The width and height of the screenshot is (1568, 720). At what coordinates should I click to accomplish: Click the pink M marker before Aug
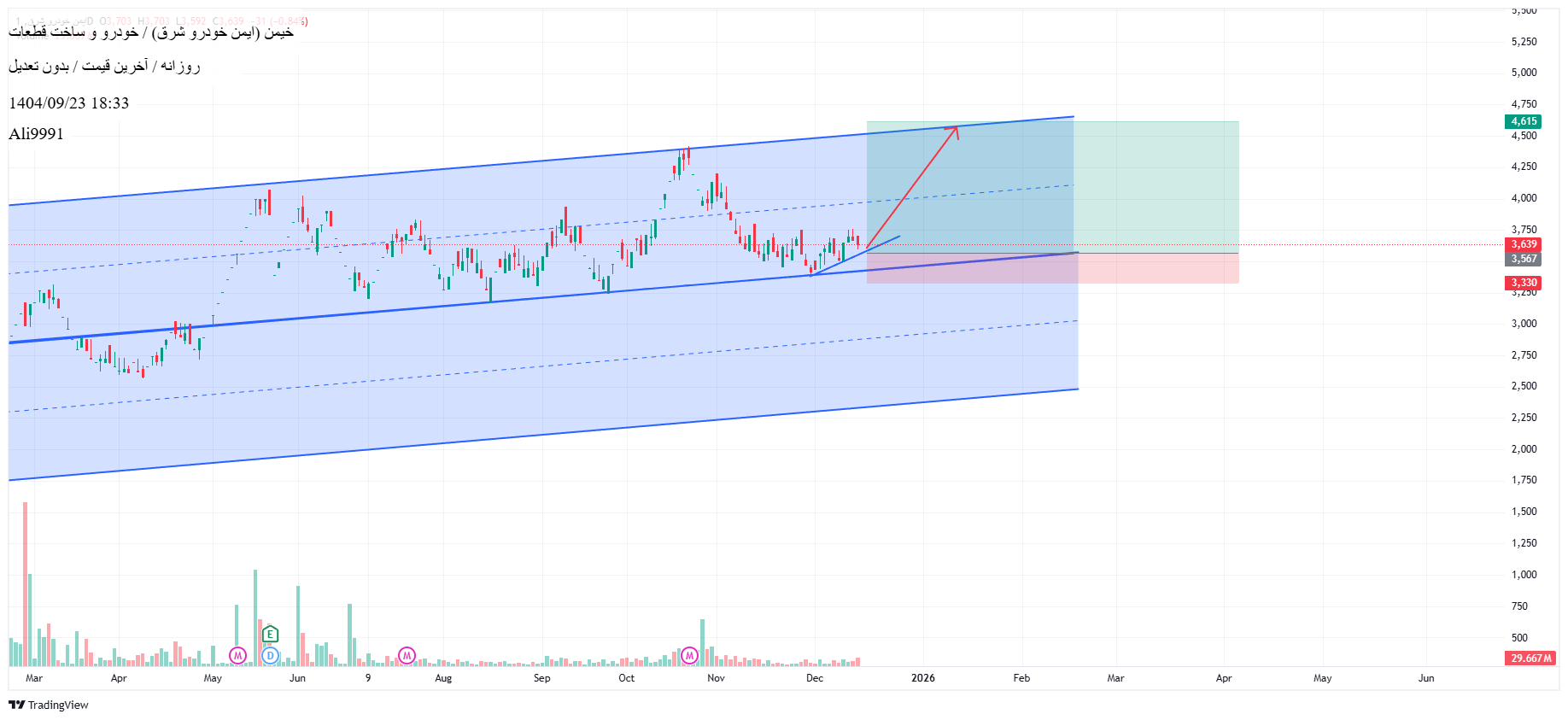[x=407, y=656]
